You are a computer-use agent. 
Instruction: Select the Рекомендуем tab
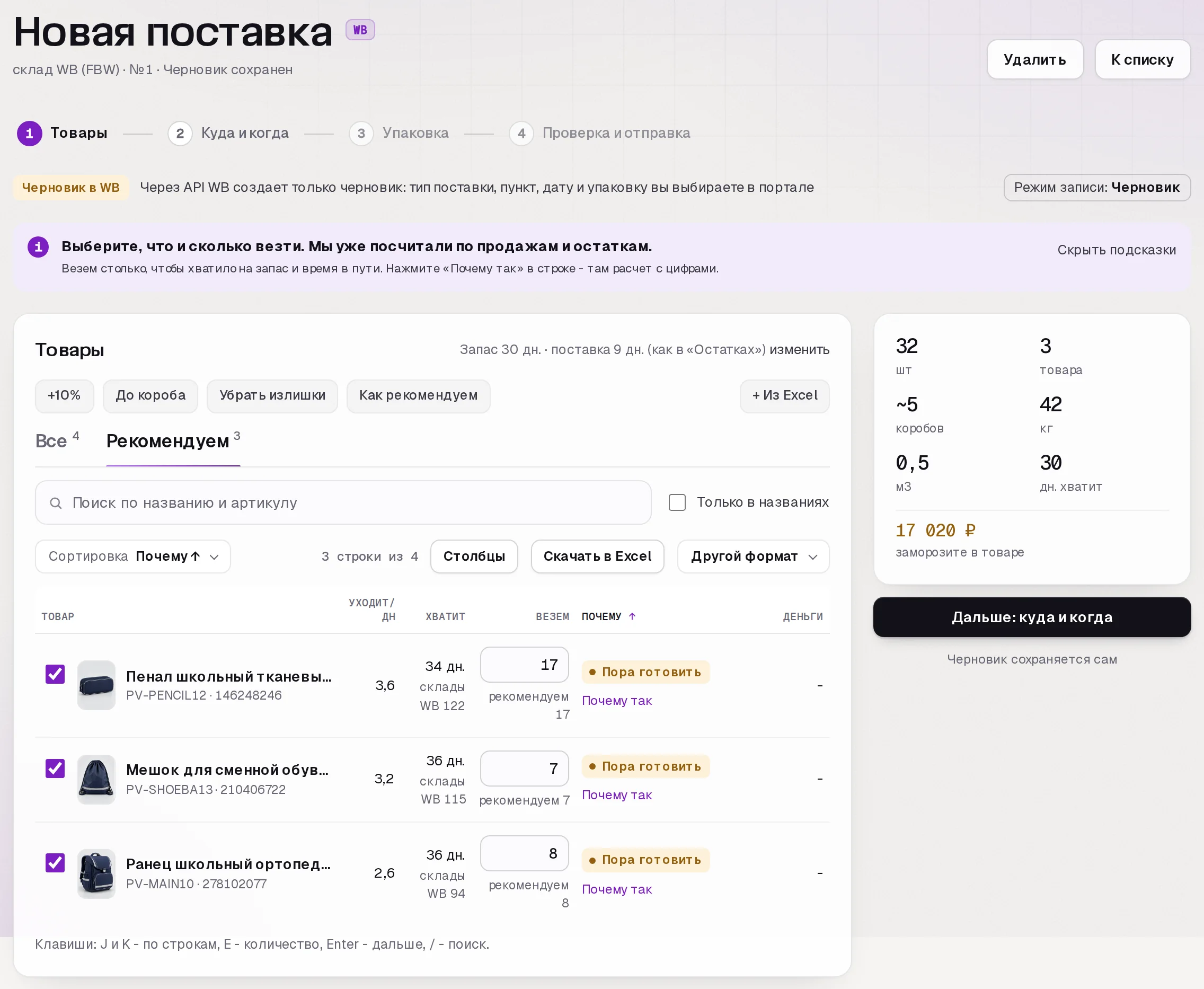click(x=173, y=441)
